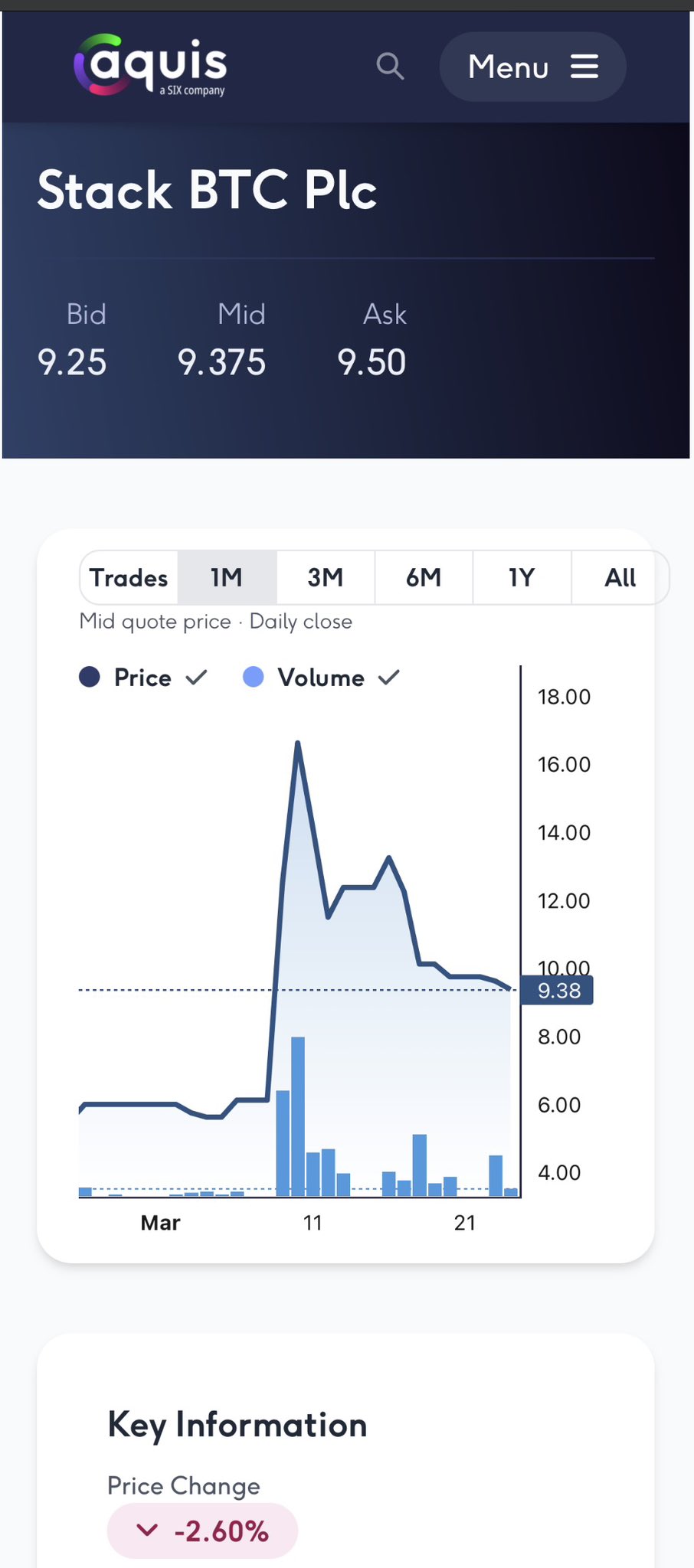Toggle the Price series checkmark

coord(197,677)
